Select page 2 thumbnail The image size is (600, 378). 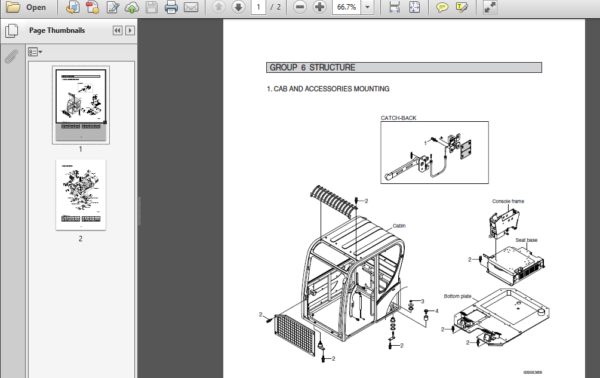(81, 195)
